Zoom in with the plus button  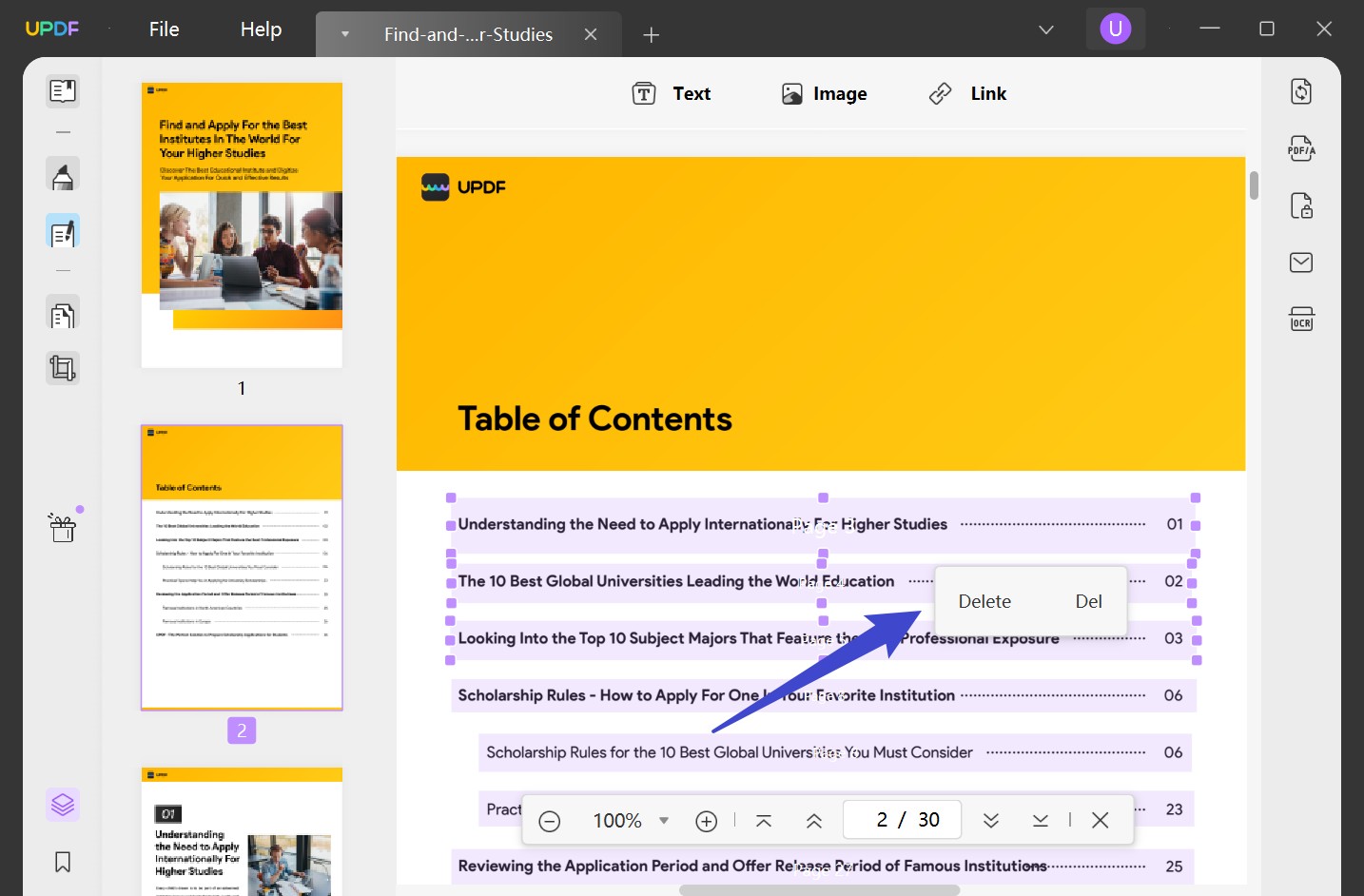(707, 821)
